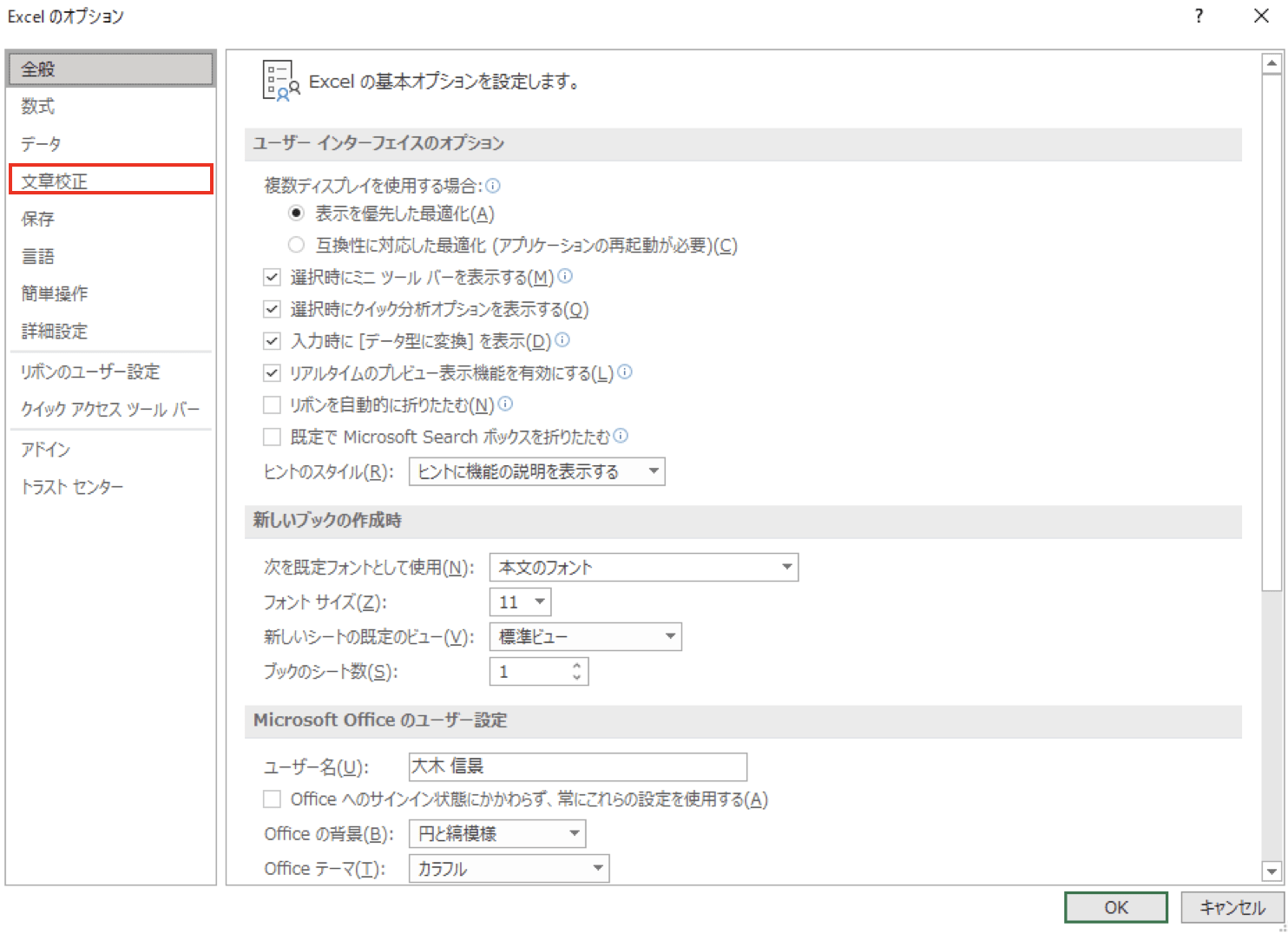1288x934 pixels.
Task: Check Office へのサインイン状態にかかわらず option
Action: pos(272,799)
